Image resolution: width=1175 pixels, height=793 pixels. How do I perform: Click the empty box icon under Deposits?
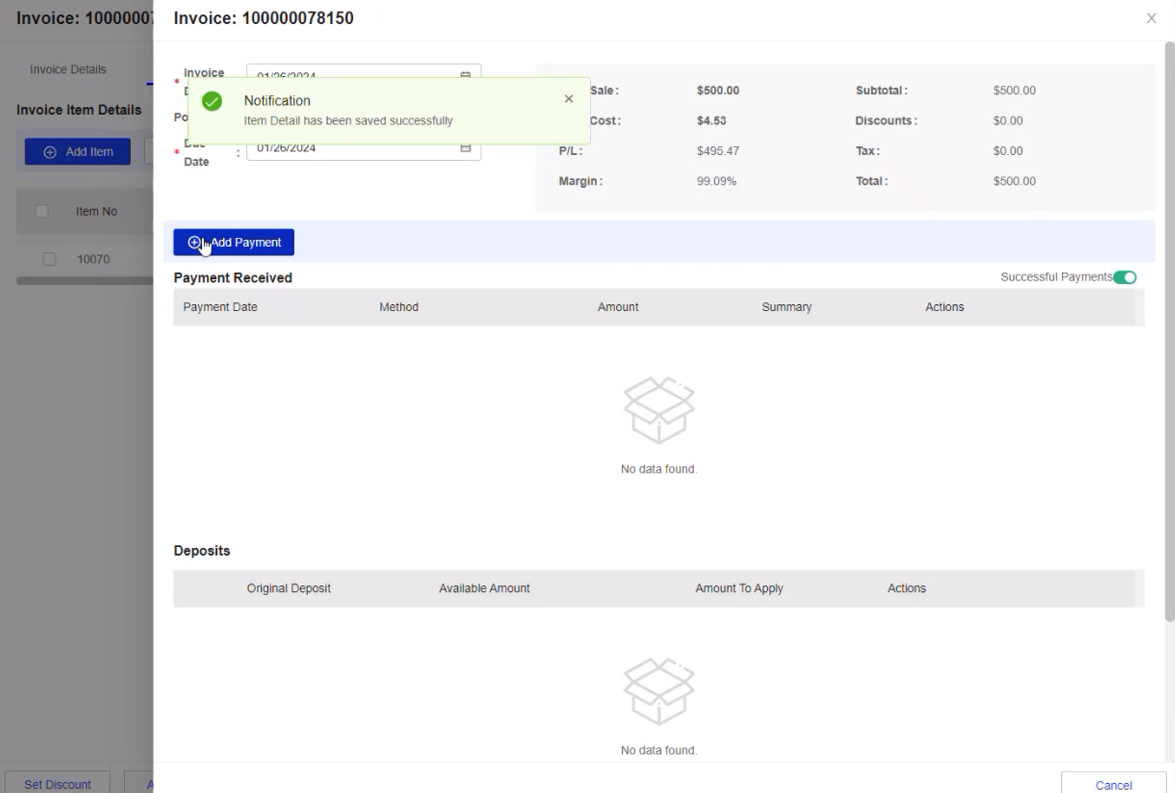[659, 692]
